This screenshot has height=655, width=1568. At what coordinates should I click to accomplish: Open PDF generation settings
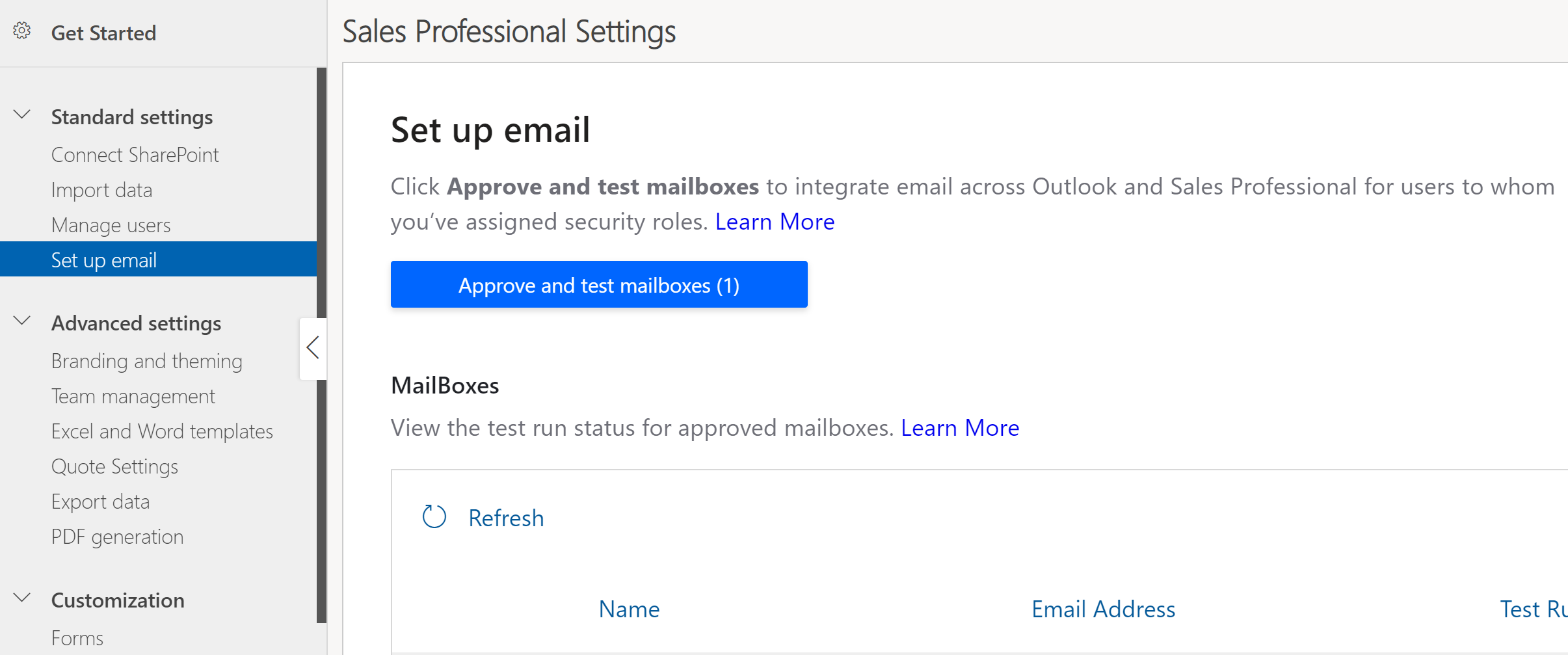pyautogui.click(x=117, y=537)
